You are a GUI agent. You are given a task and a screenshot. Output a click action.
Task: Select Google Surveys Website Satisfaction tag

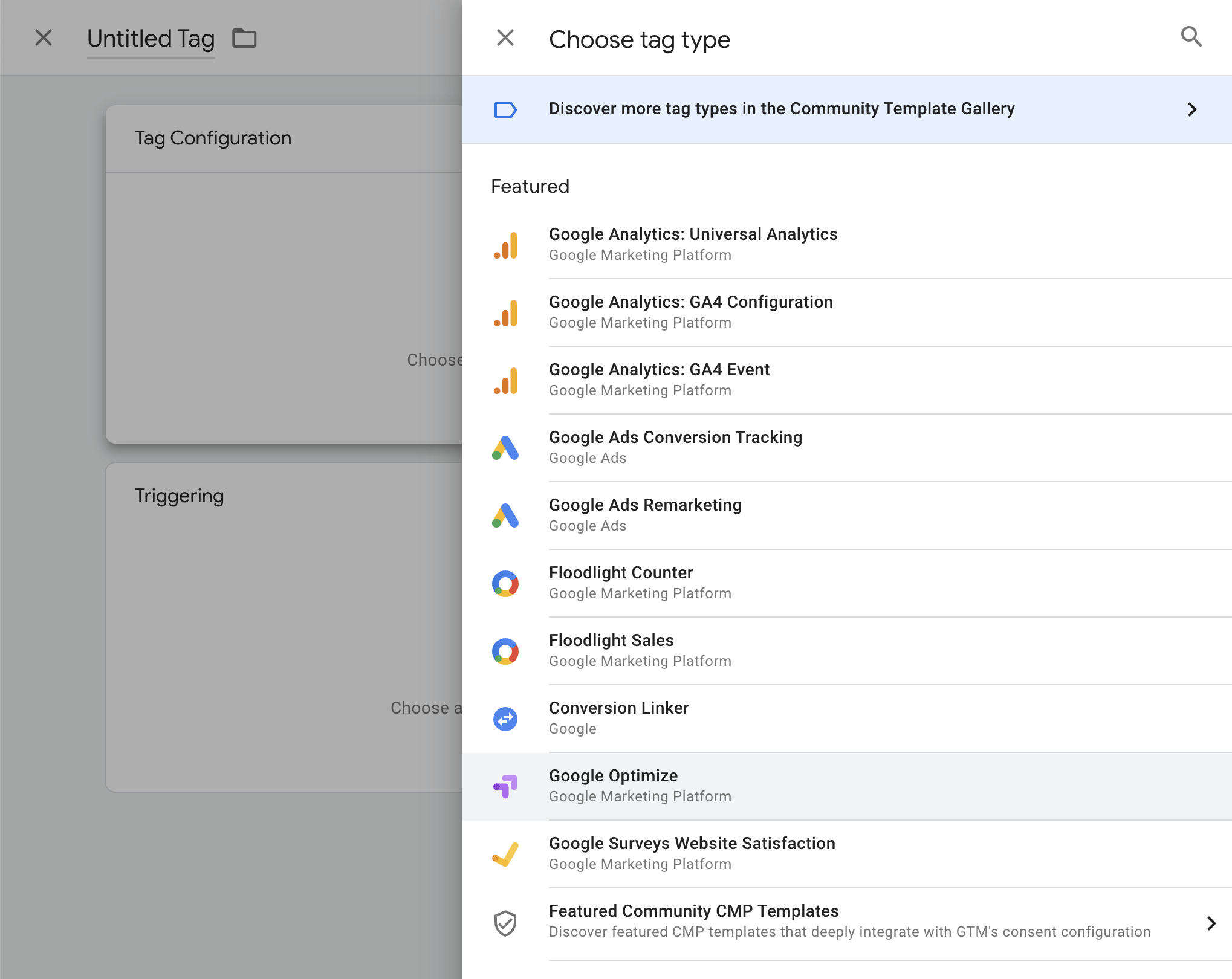pyautogui.click(x=847, y=854)
